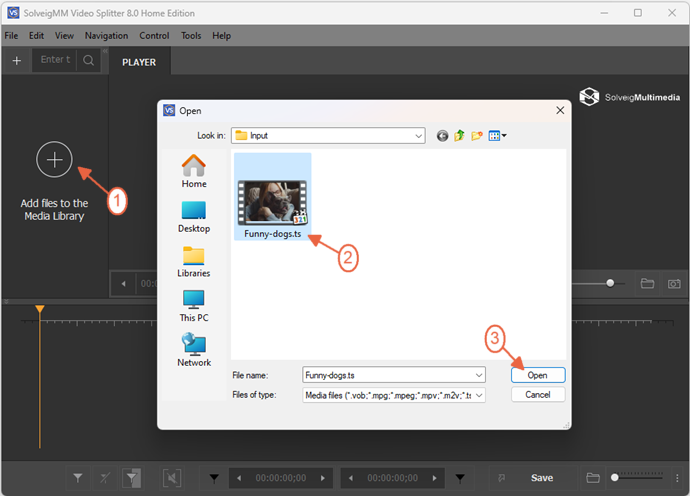The height and width of the screenshot is (496, 690).
Task: Click the first timecode field 00:00:00;00
Action: pyautogui.click(x=281, y=478)
